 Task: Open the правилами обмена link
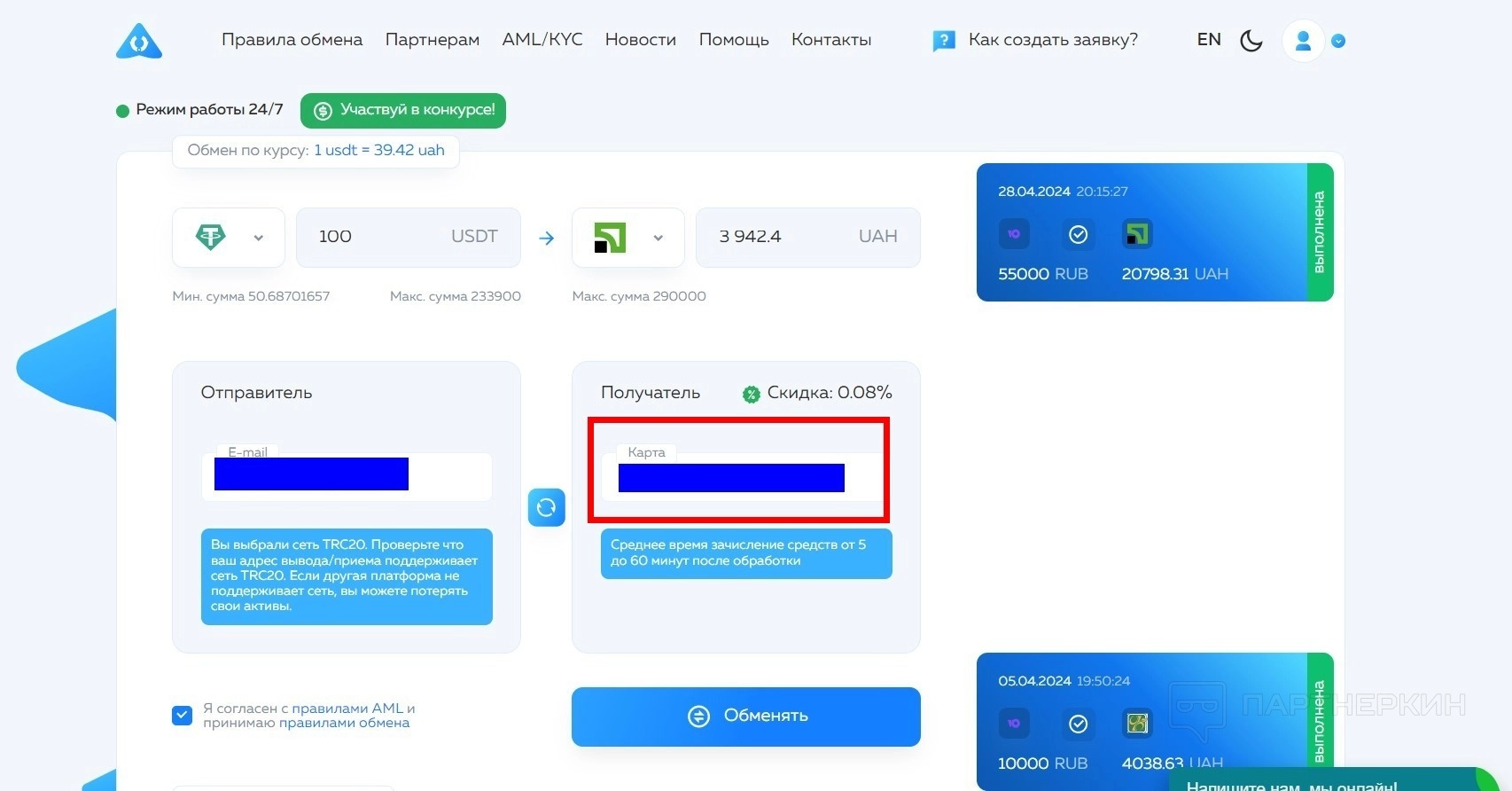tap(344, 723)
